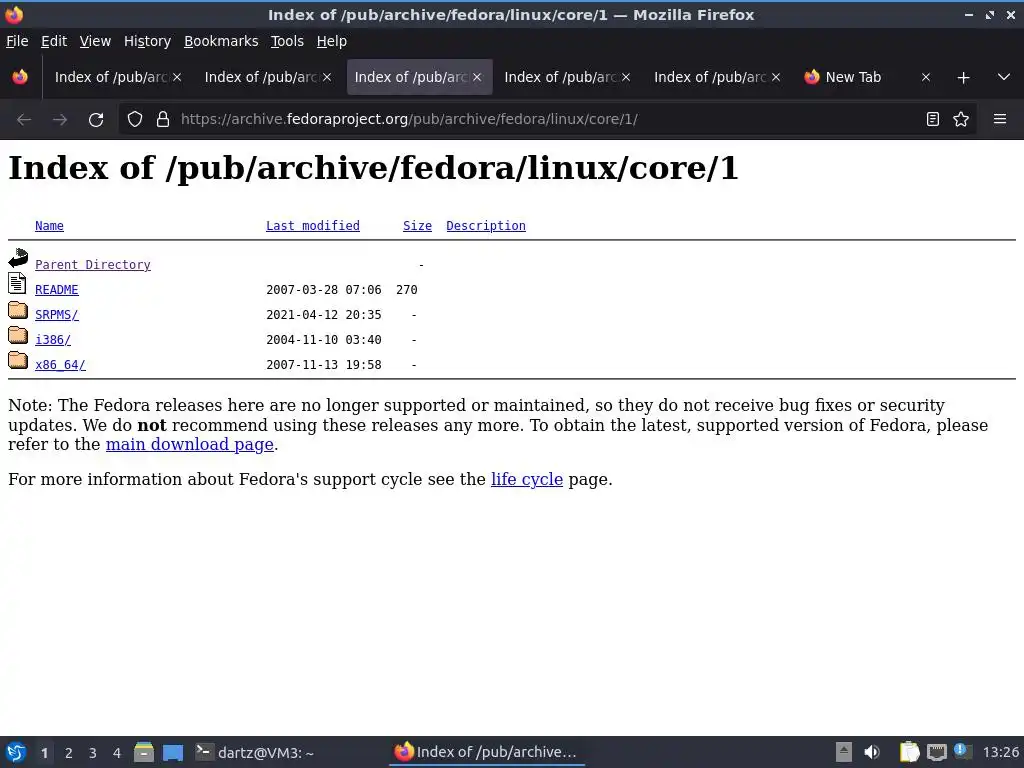Open the Tools menu
The image size is (1024, 768).
287,41
